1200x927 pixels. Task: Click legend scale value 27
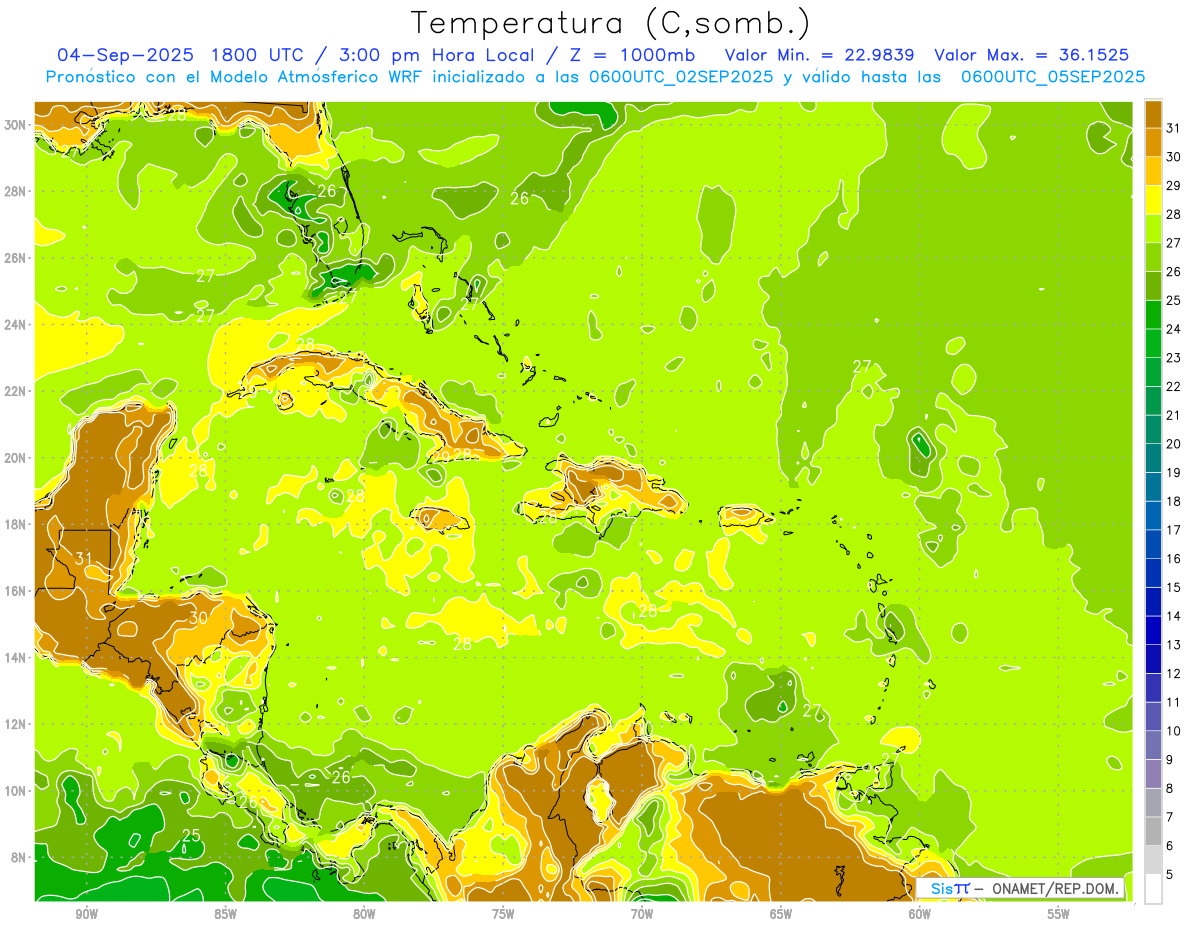[x=1174, y=243]
